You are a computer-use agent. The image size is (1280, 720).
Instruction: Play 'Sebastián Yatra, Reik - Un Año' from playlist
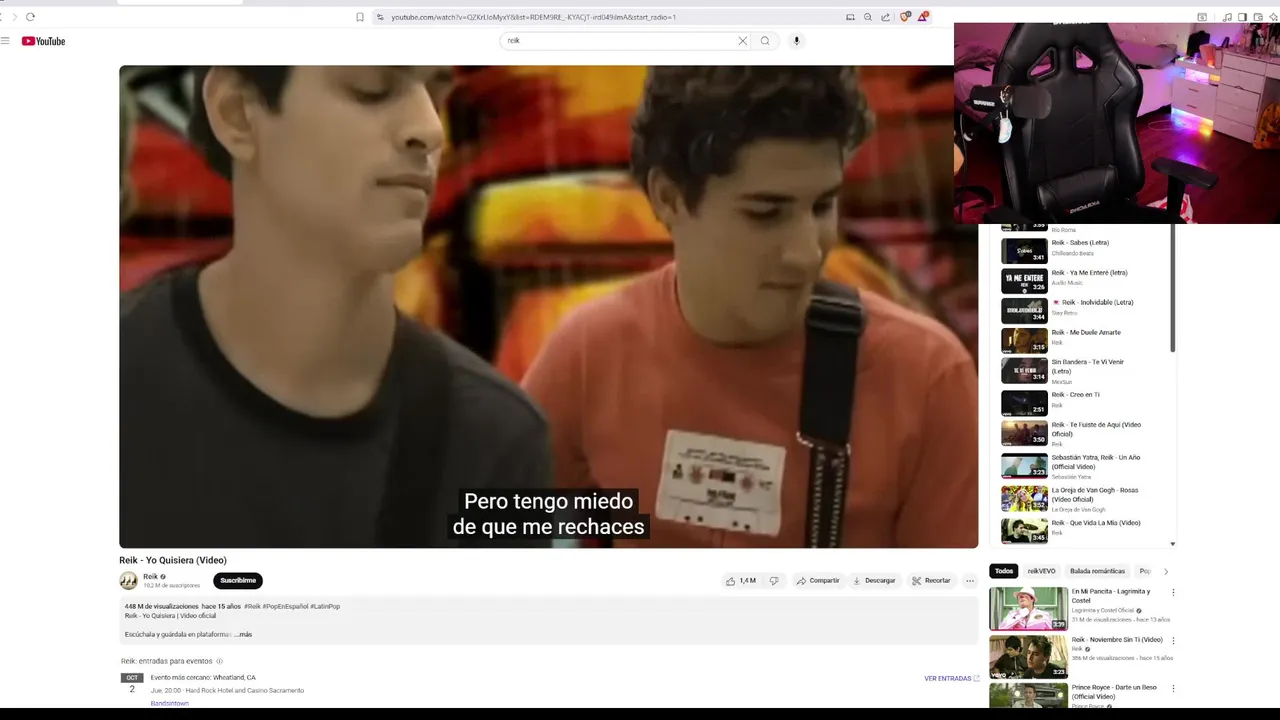tap(1082, 466)
